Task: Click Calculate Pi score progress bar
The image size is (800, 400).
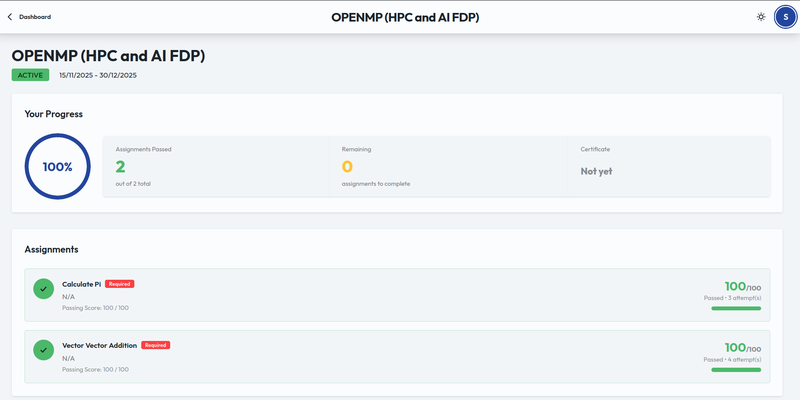Action: (735, 309)
